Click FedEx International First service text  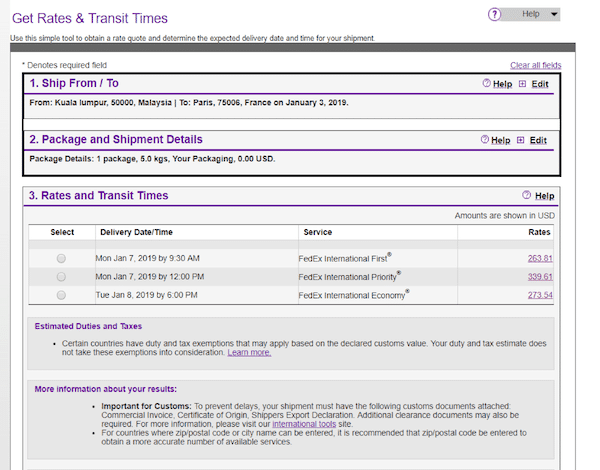(345, 258)
